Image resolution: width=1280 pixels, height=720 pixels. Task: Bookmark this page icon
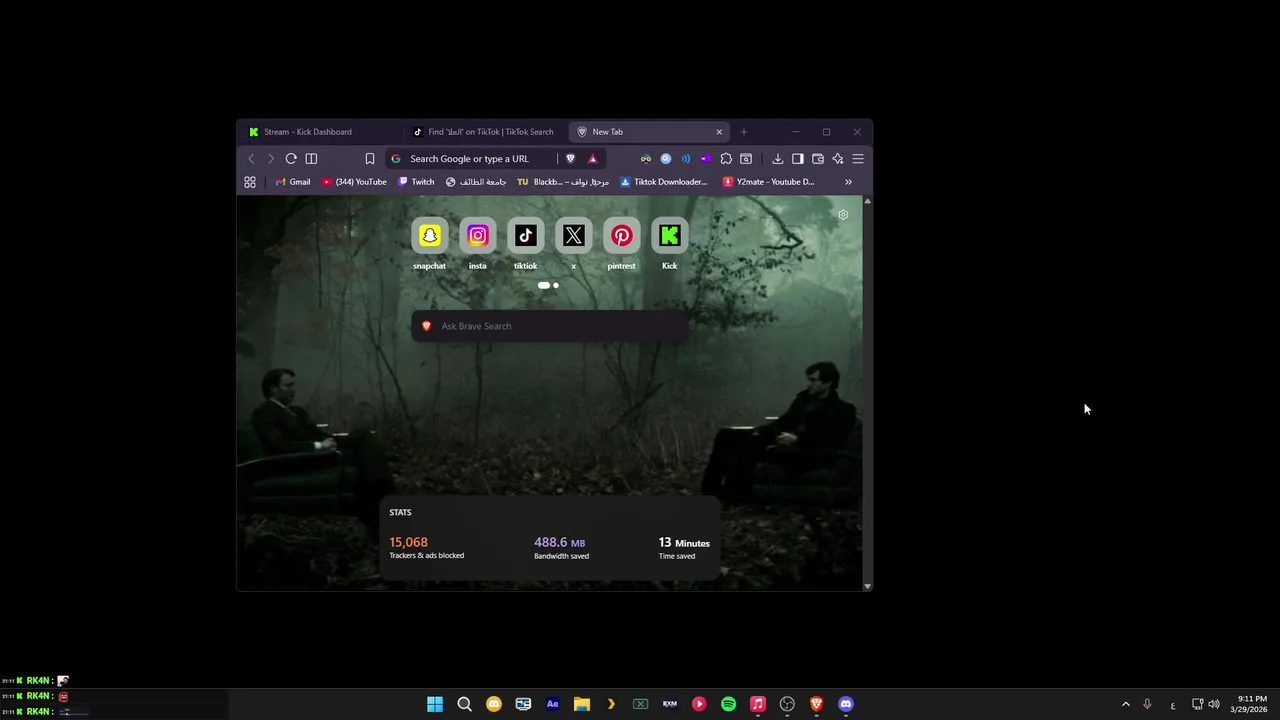(369, 158)
